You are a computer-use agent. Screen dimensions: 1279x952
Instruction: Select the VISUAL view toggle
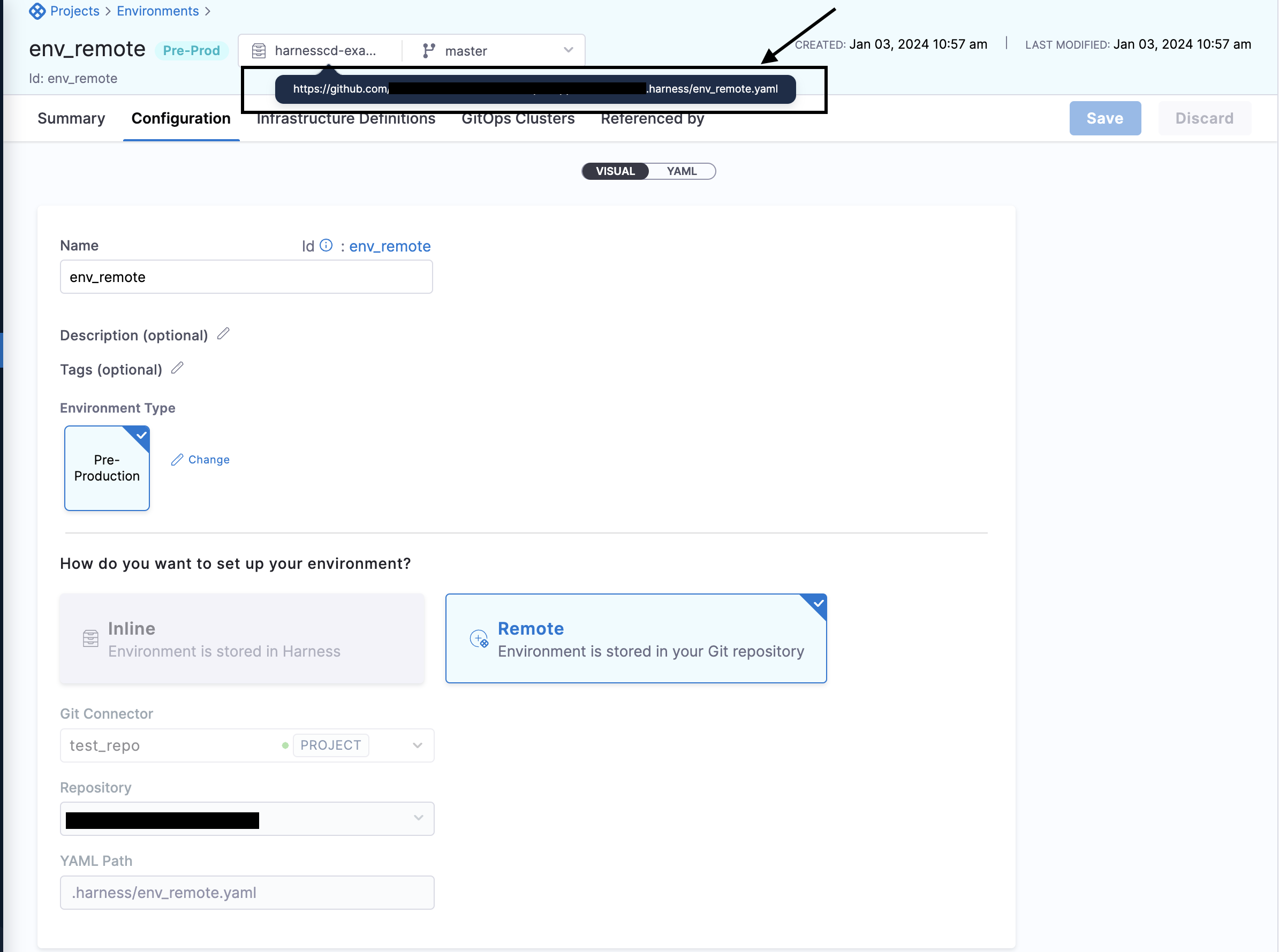click(615, 171)
